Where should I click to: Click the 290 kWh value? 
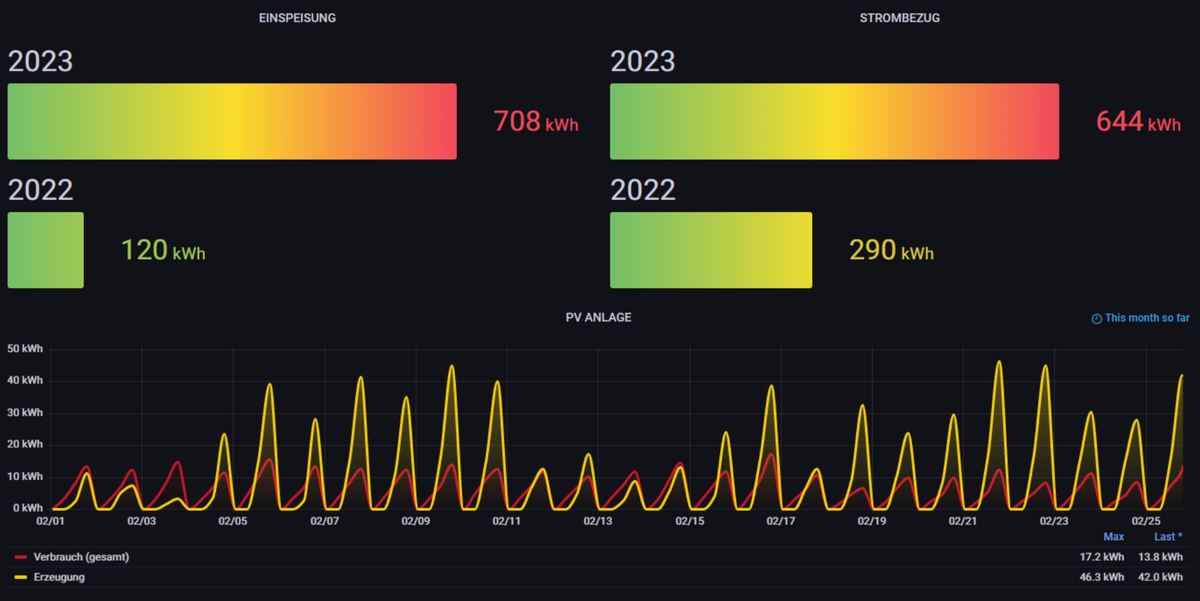coord(891,250)
